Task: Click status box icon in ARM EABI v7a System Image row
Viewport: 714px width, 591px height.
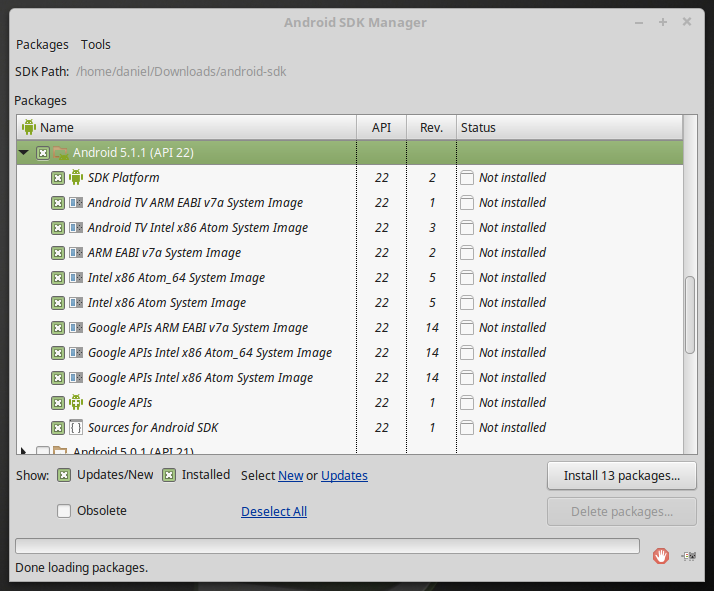Action: (x=467, y=253)
